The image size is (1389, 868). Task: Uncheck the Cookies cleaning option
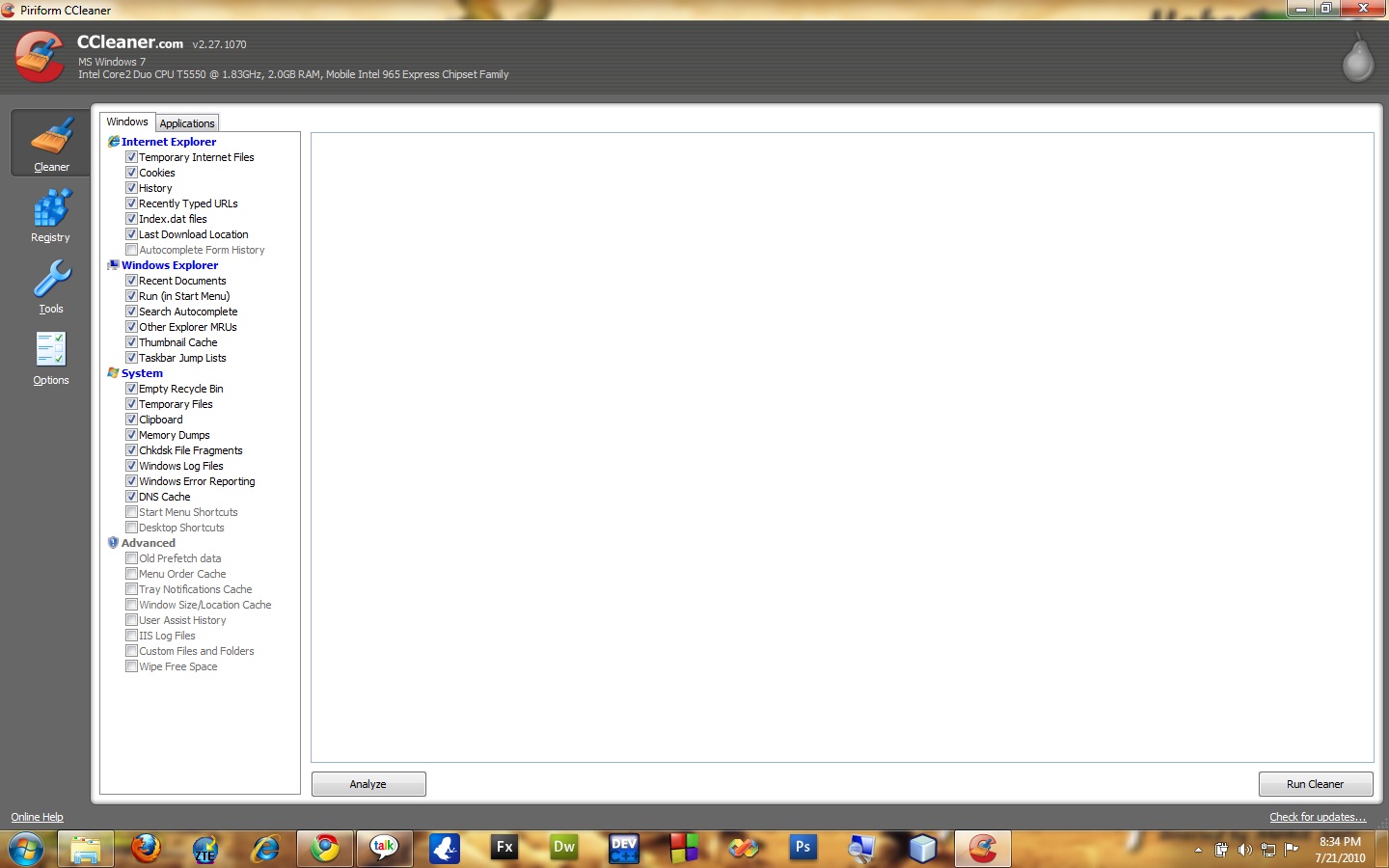pos(132,172)
